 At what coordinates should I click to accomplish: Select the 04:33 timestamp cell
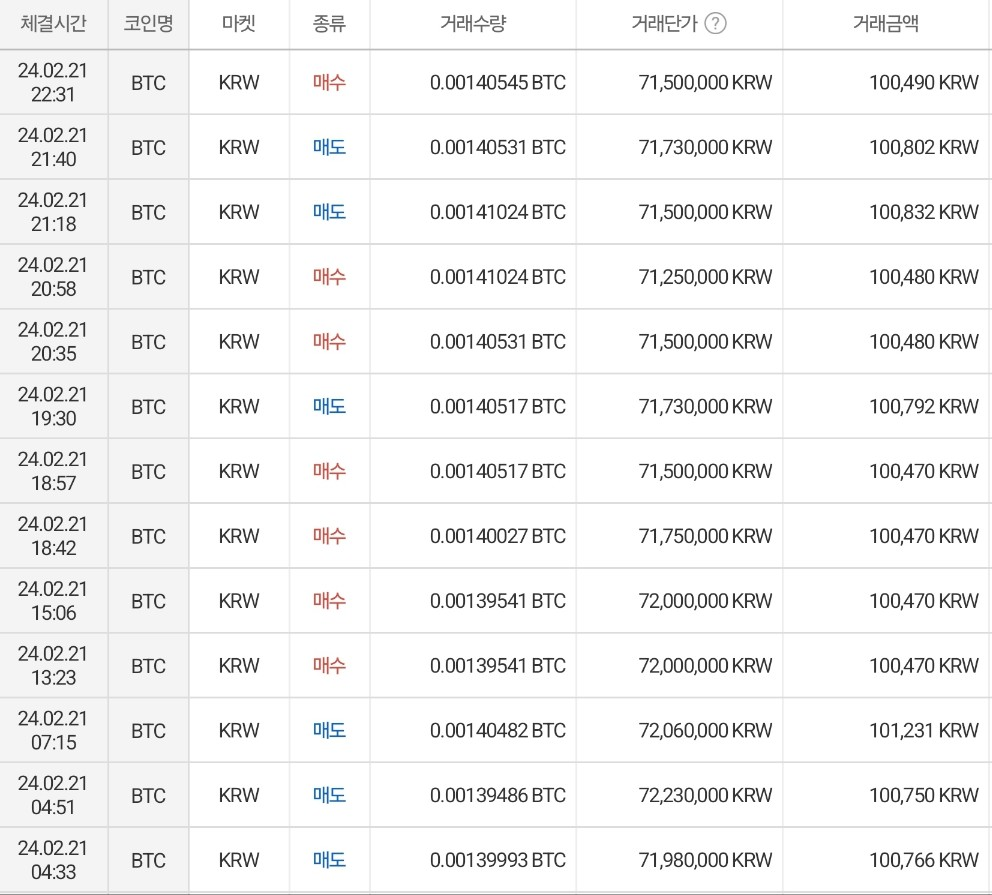click(x=53, y=860)
